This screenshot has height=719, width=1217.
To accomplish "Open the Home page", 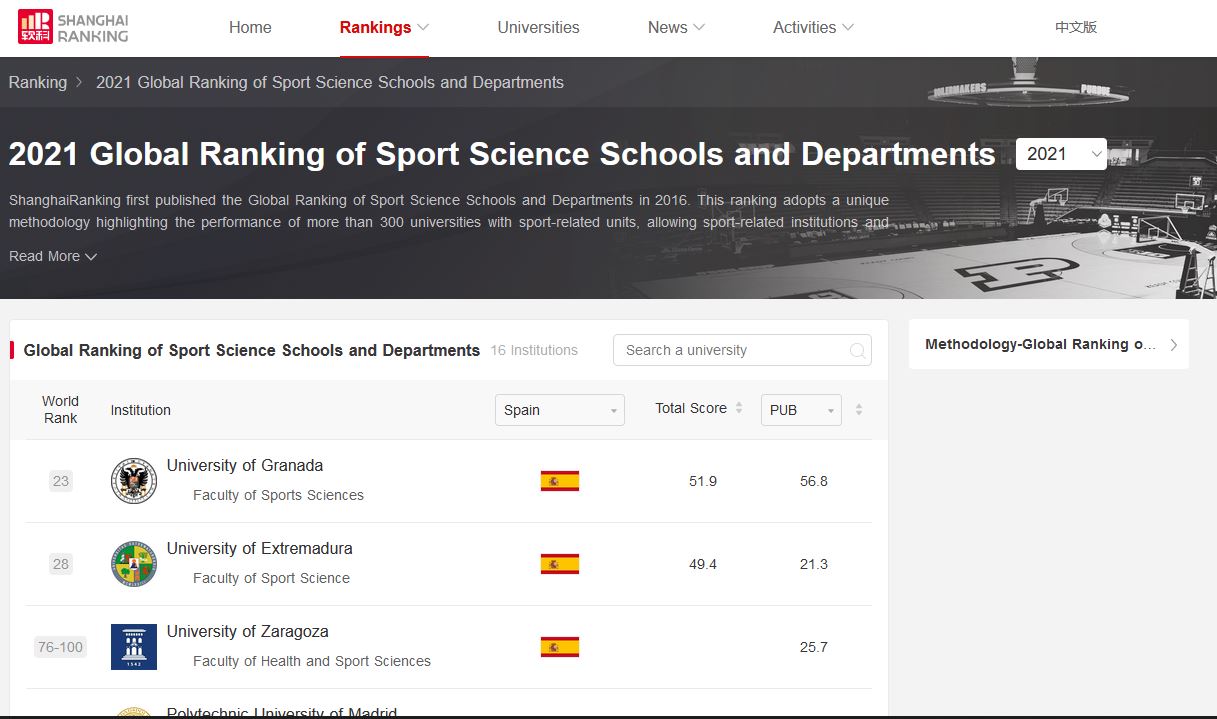I will click(250, 28).
